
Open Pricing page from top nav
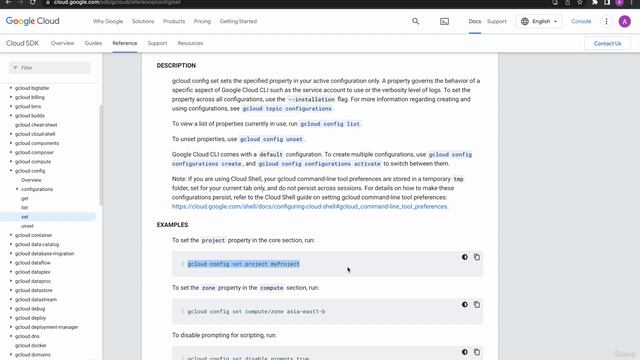point(202,21)
